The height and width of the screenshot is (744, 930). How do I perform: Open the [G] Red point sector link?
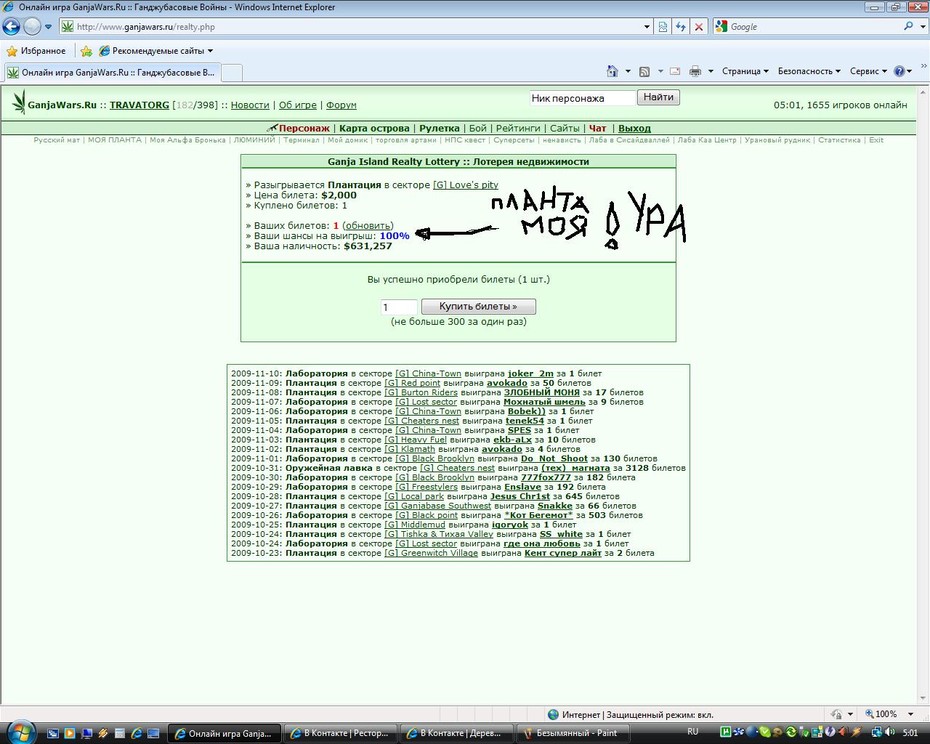pyautogui.click(x=412, y=383)
